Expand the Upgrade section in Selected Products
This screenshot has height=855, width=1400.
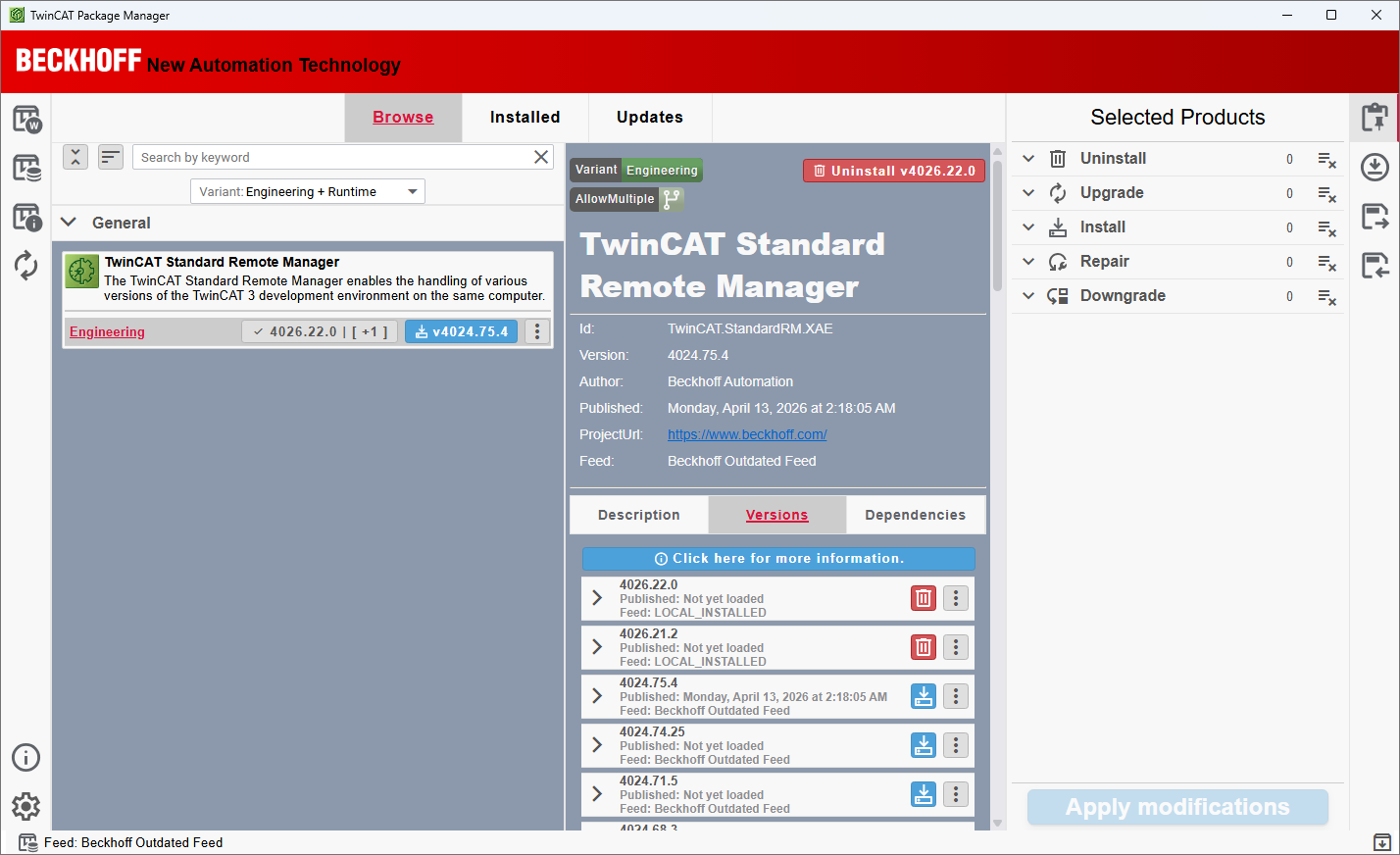click(1028, 192)
